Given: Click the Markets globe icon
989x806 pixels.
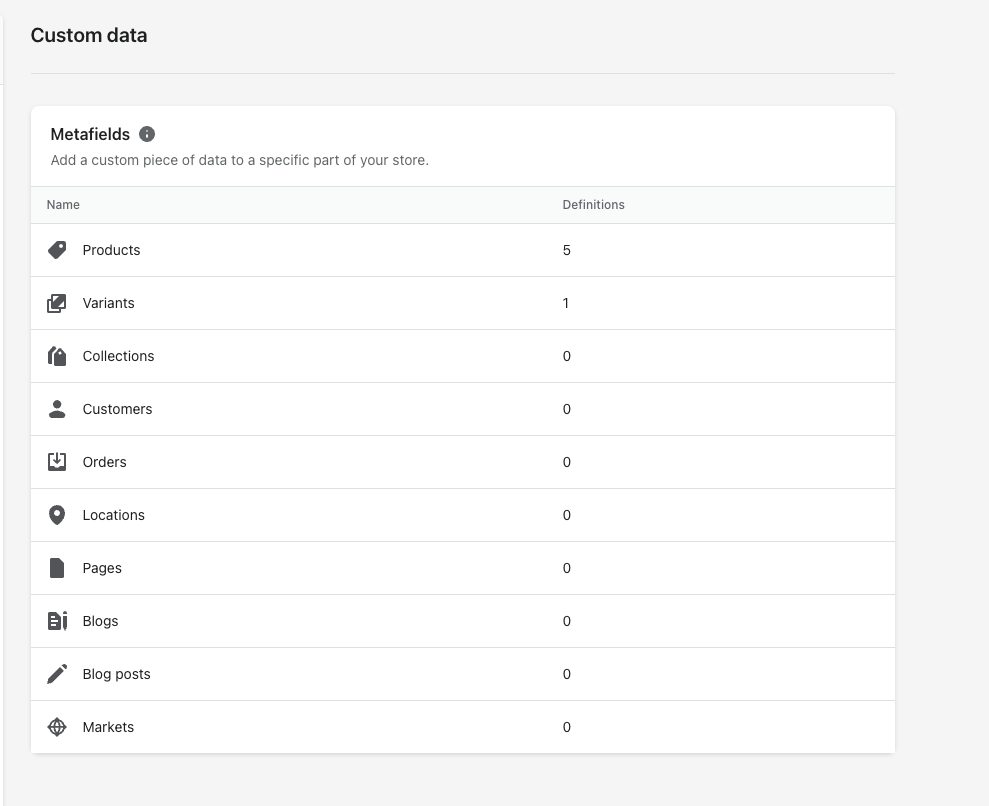Looking at the screenshot, I should coord(57,727).
